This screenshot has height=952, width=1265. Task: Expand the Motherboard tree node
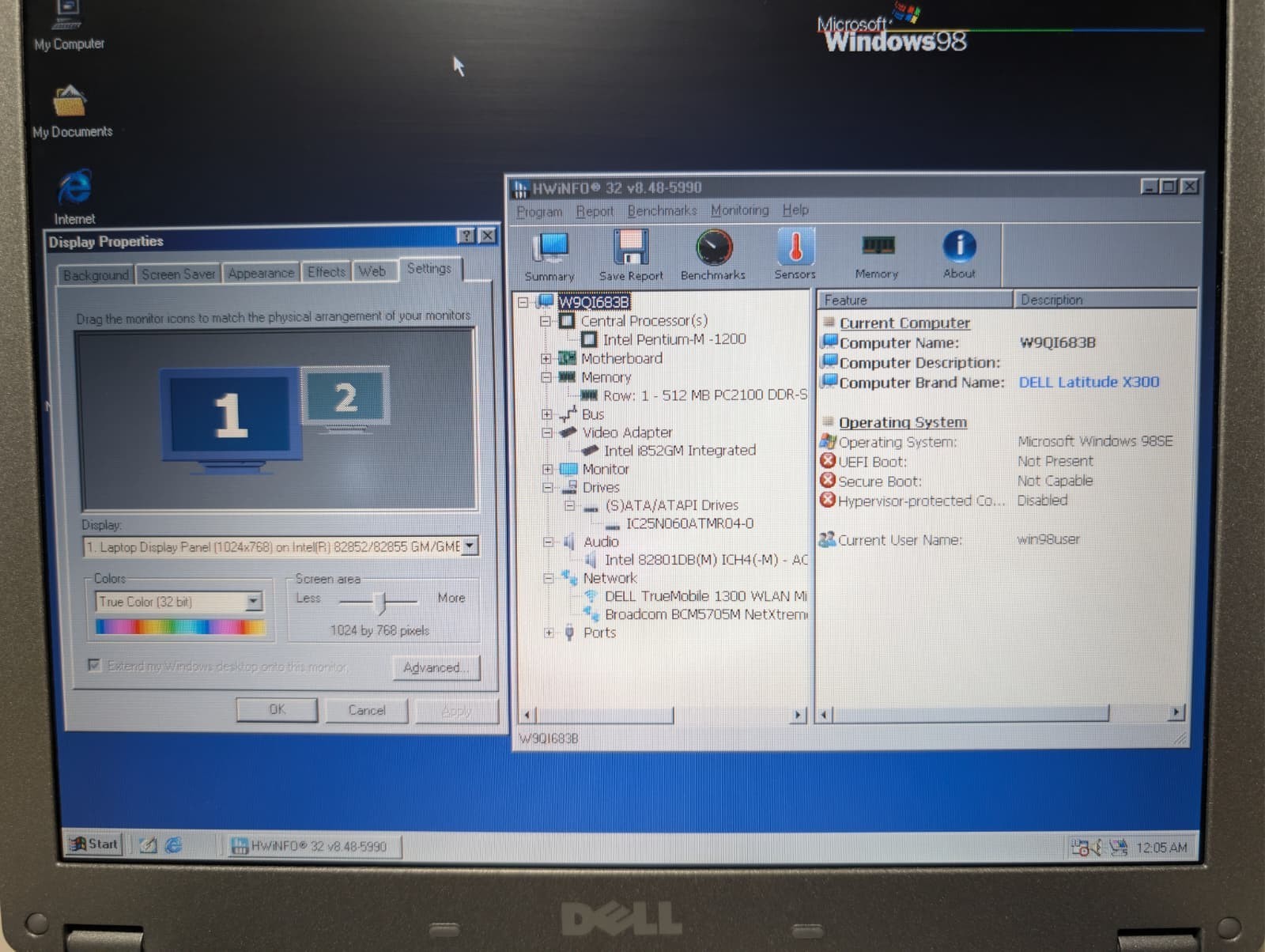(x=546, y=358)
